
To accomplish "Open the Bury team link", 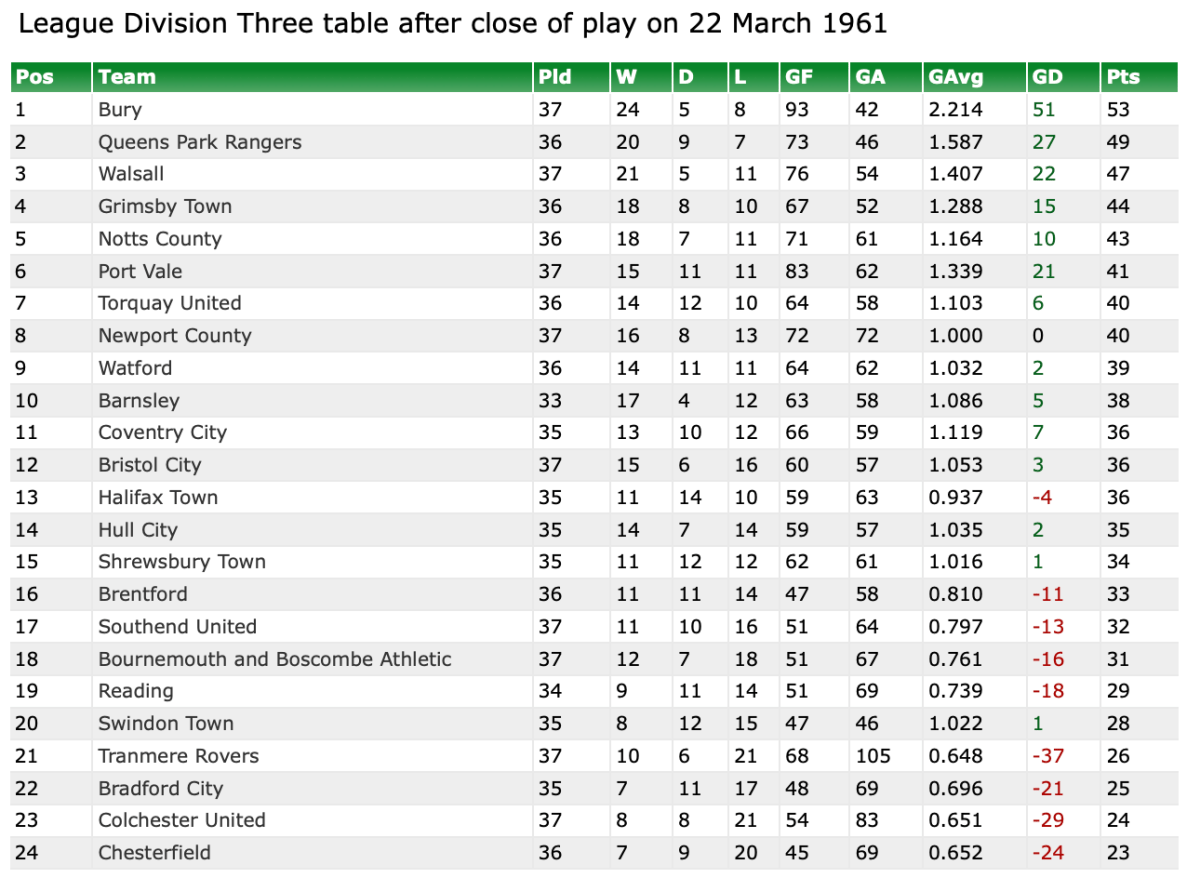I will click(120, 110).
